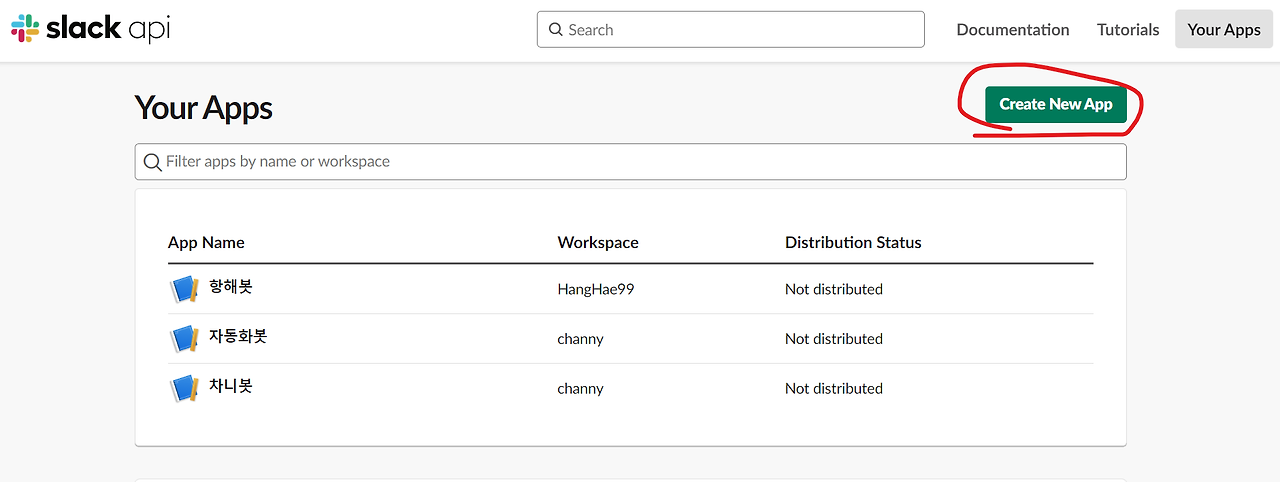The image size is (1280, 482).
Task: Click the filter apps magnifier icon
Action: pyautogui.click(x=152, y=162)
